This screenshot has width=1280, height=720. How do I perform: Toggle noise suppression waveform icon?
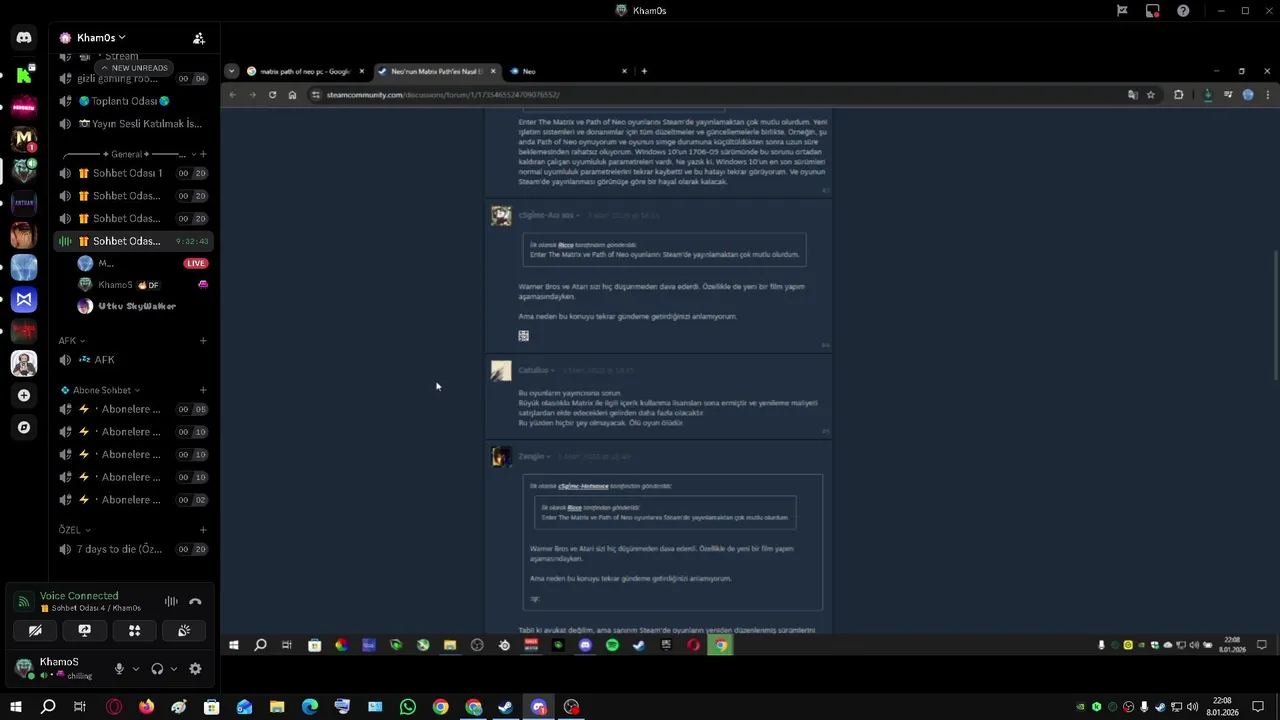[171, 602]
